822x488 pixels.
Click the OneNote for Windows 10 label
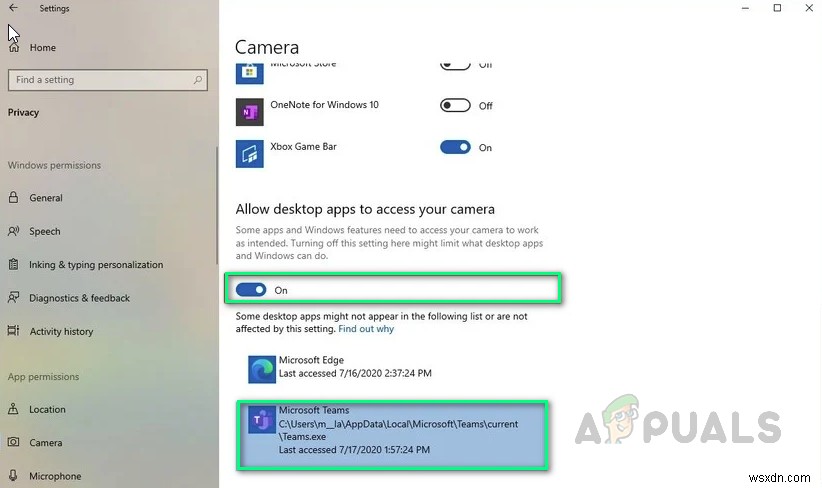click(324, 105)
